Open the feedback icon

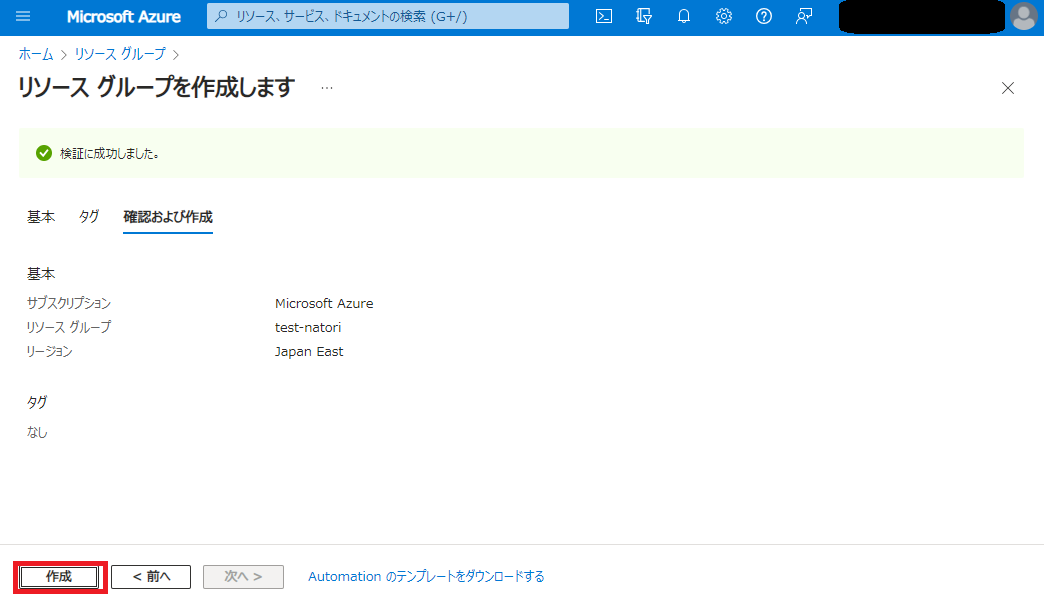pyautogui.click(x=804, y=16)
